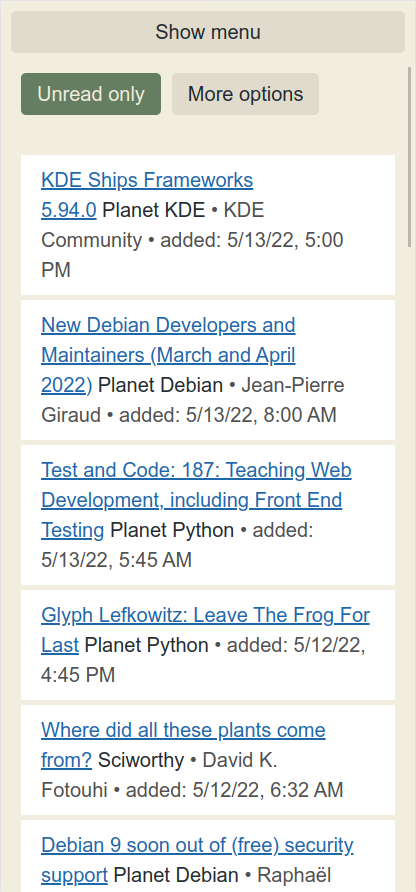Open Glyph Lefkowitz: Leave The Frog For Last
Viewport: 416px width, 892px height.
pyautogui.click(x=205, y=630)
